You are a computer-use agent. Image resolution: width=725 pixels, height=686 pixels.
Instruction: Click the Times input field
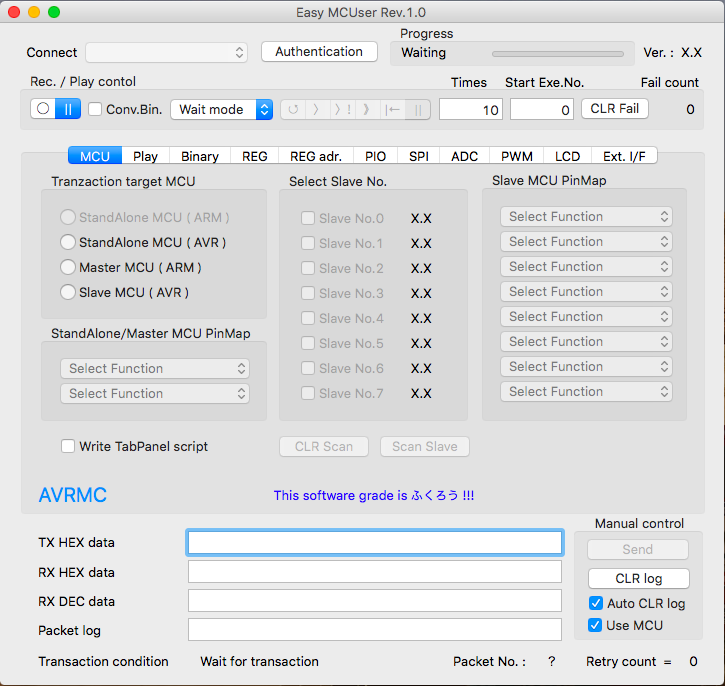tap(471, 110)
